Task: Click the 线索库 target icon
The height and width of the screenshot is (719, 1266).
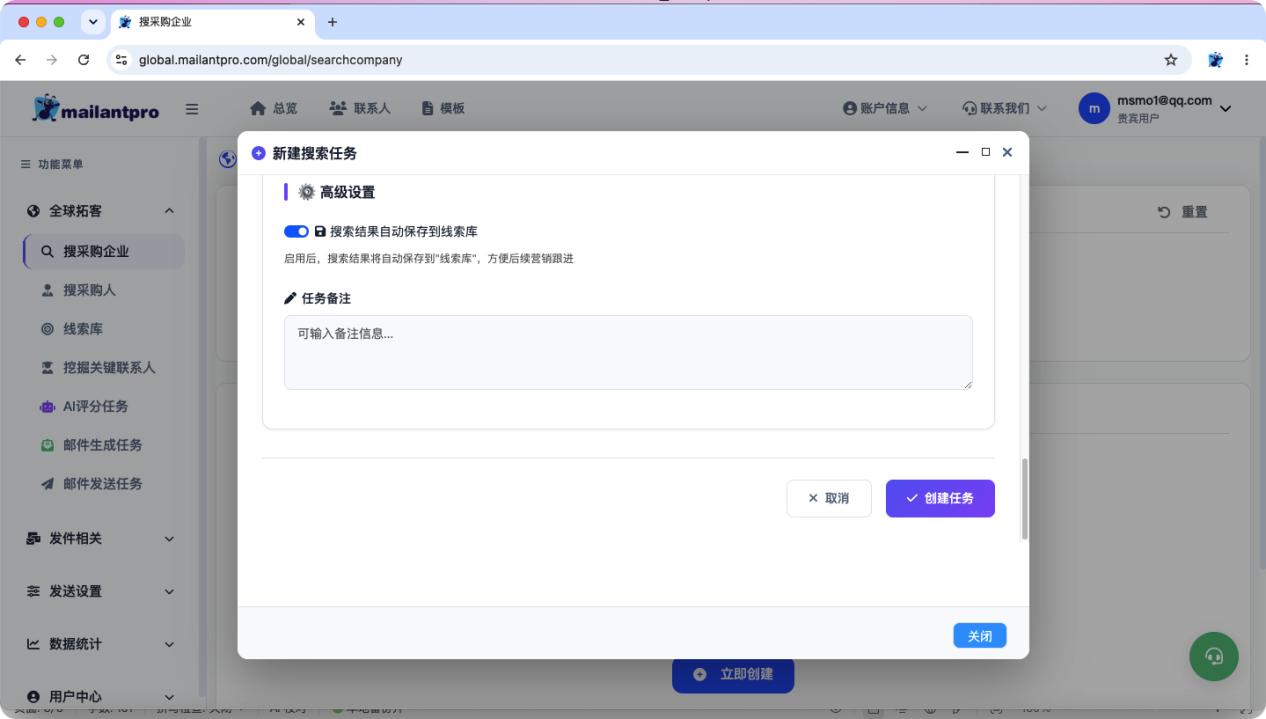Action: pyautogui.click(x=47, y=329)
